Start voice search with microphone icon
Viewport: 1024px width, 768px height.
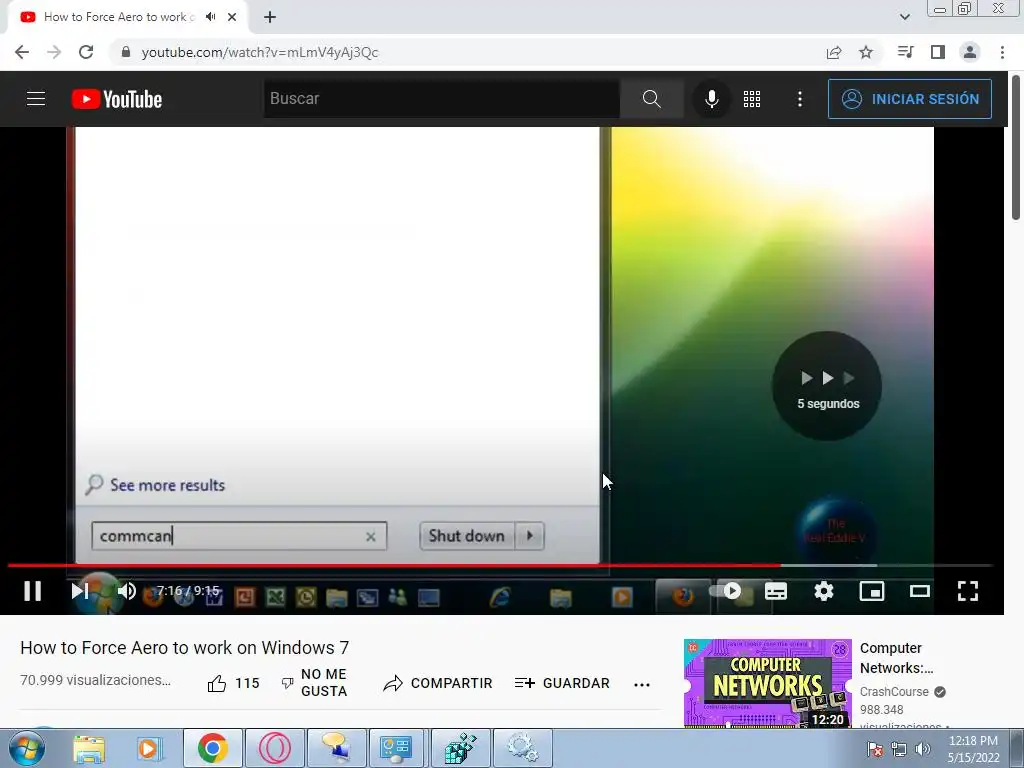click(x=712, y=99)
